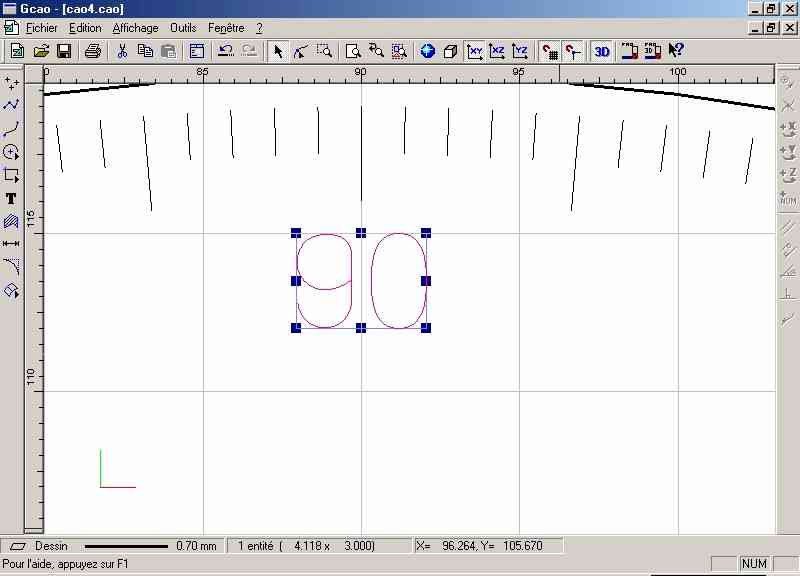
Task: Click the blue globe view icon
Action: click(428, 51)
